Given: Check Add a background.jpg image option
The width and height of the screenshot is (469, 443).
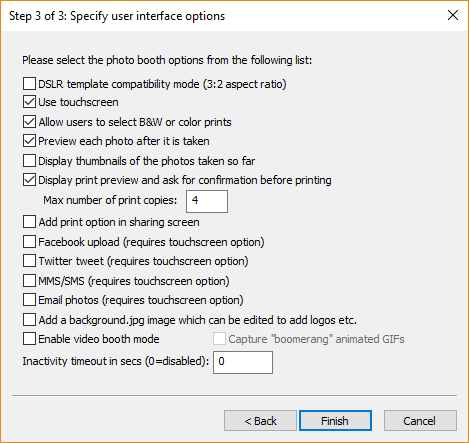Looking at the screenshot, I should tap(29, 320).
